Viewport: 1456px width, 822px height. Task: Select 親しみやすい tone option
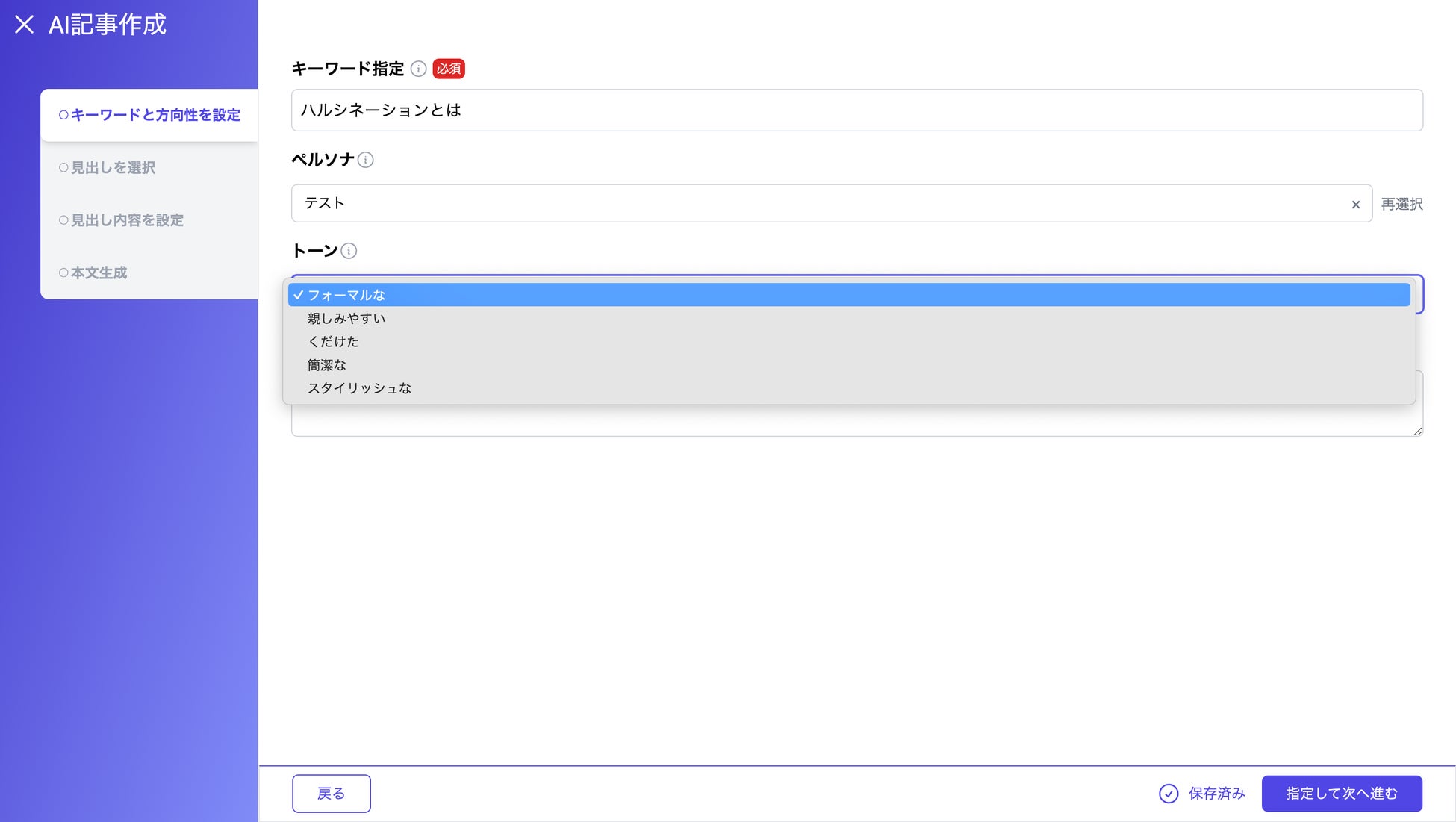(346, 318)
